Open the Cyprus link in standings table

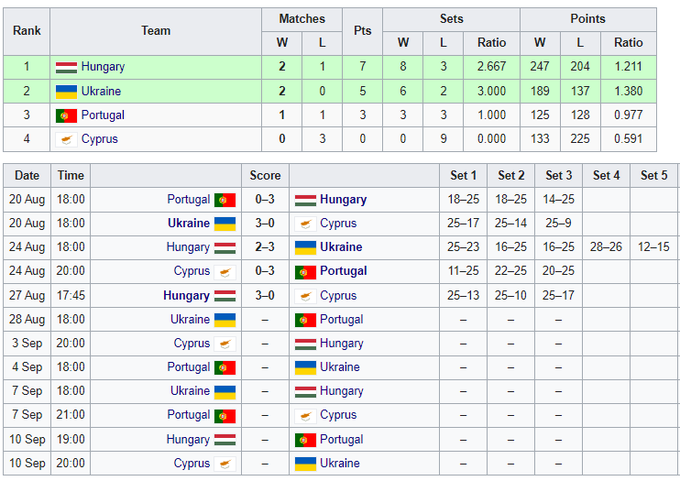(99, 139)
